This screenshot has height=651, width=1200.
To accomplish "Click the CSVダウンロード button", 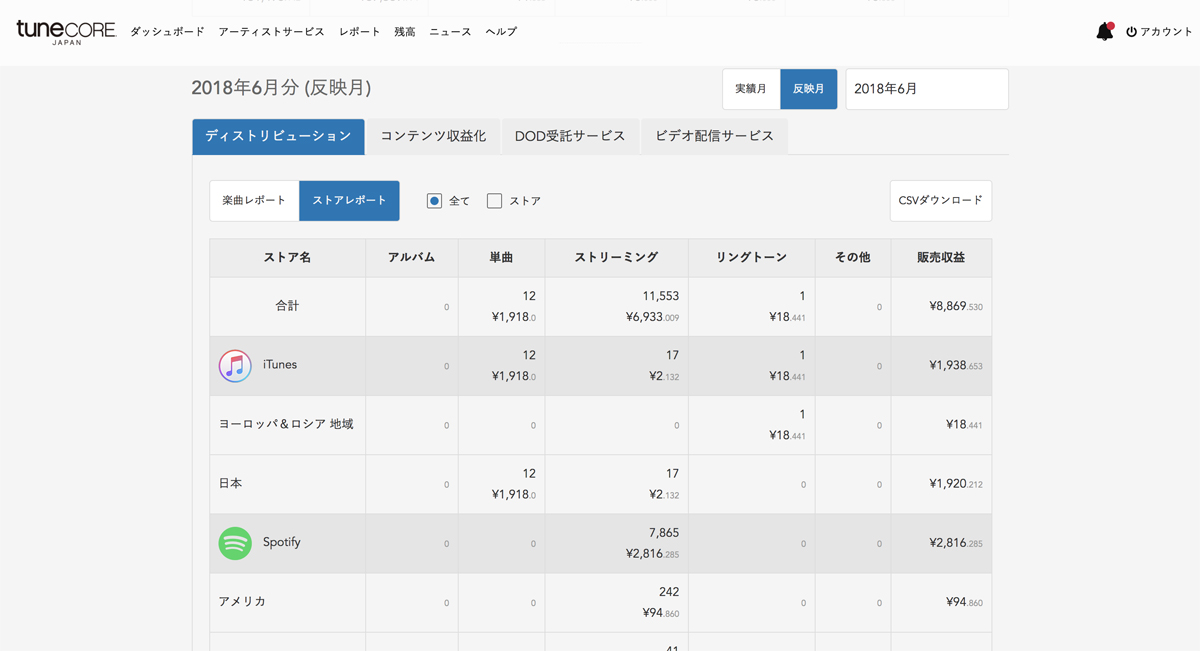I will pos(940,201).
